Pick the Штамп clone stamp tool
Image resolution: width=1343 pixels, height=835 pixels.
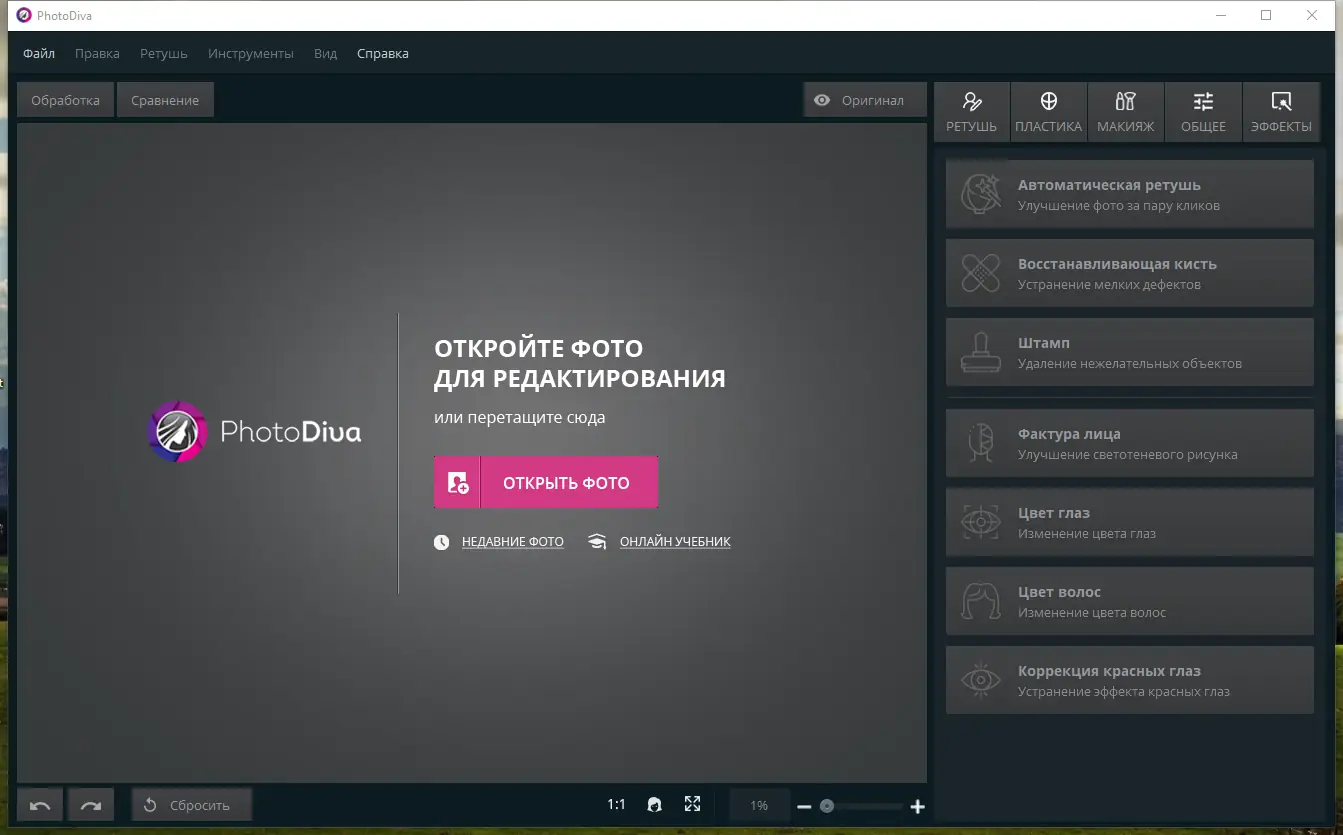tap(1130, 352)
